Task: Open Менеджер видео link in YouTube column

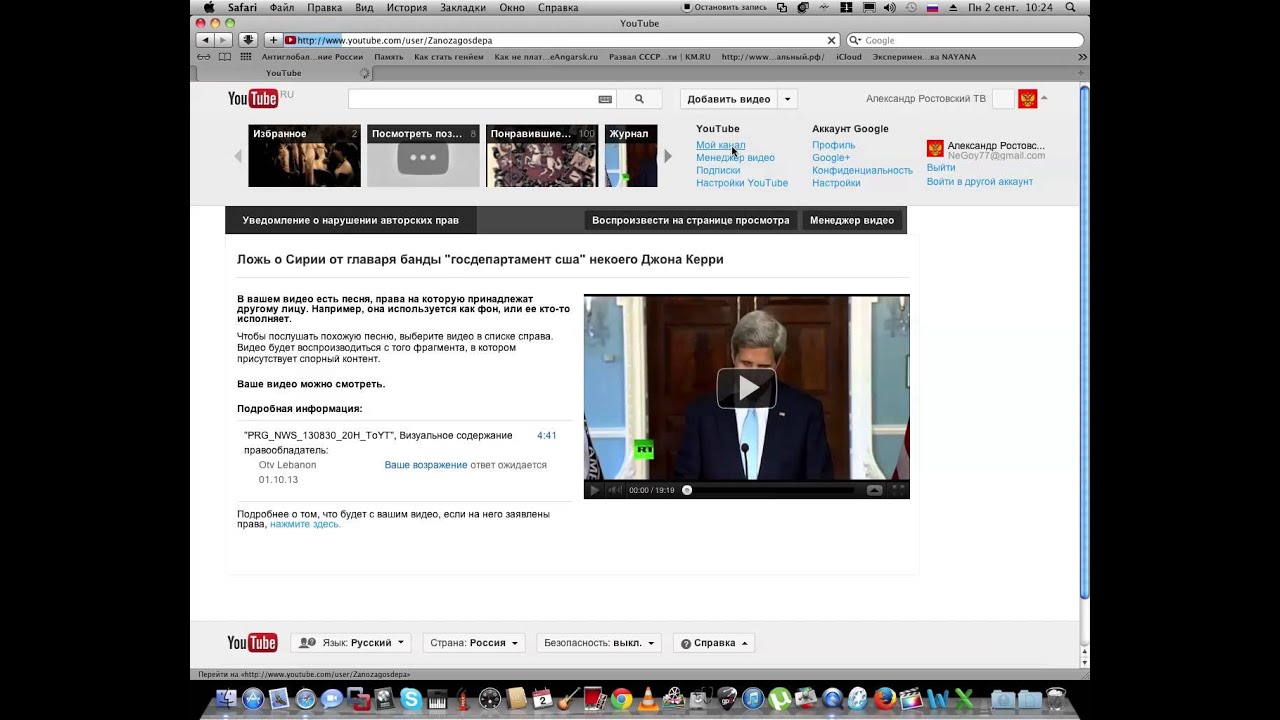Action: point(735,158)
